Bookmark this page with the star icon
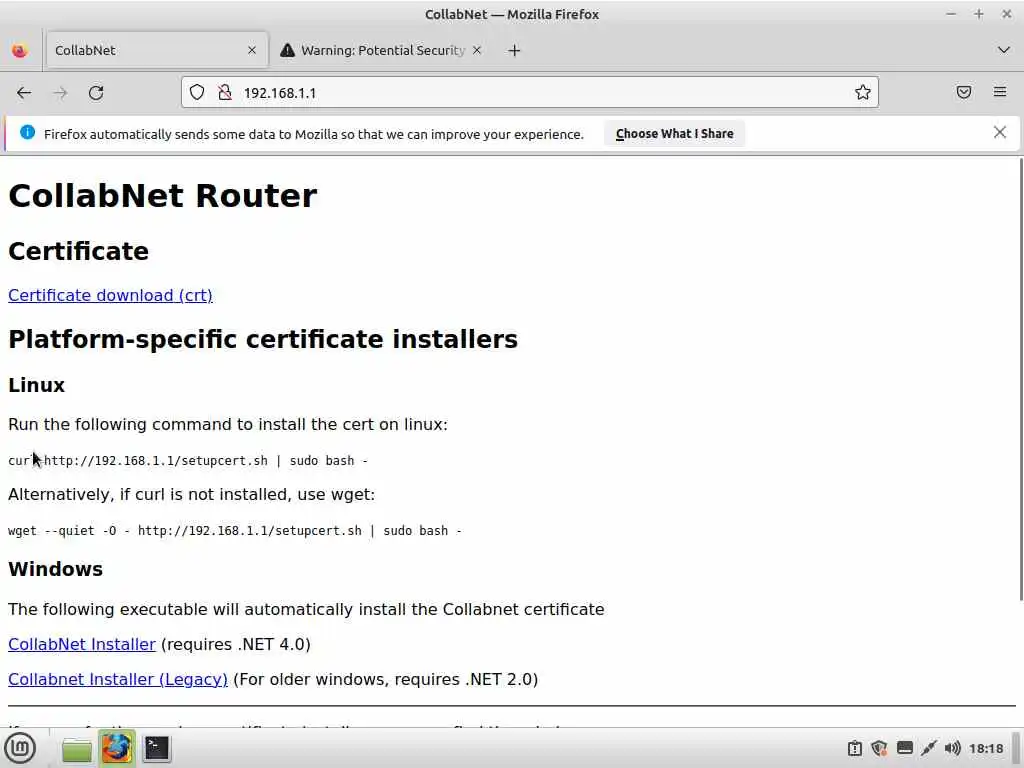 coord(863,92)
